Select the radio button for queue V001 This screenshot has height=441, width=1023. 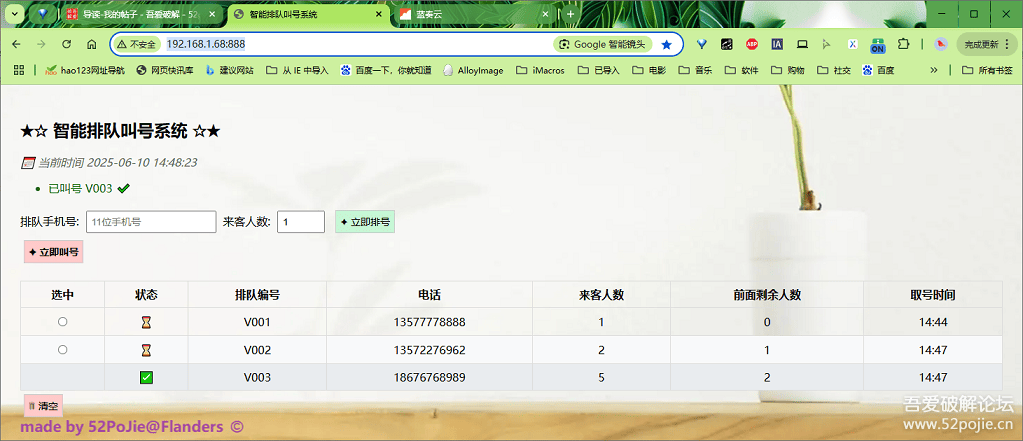tap(63, 322)
